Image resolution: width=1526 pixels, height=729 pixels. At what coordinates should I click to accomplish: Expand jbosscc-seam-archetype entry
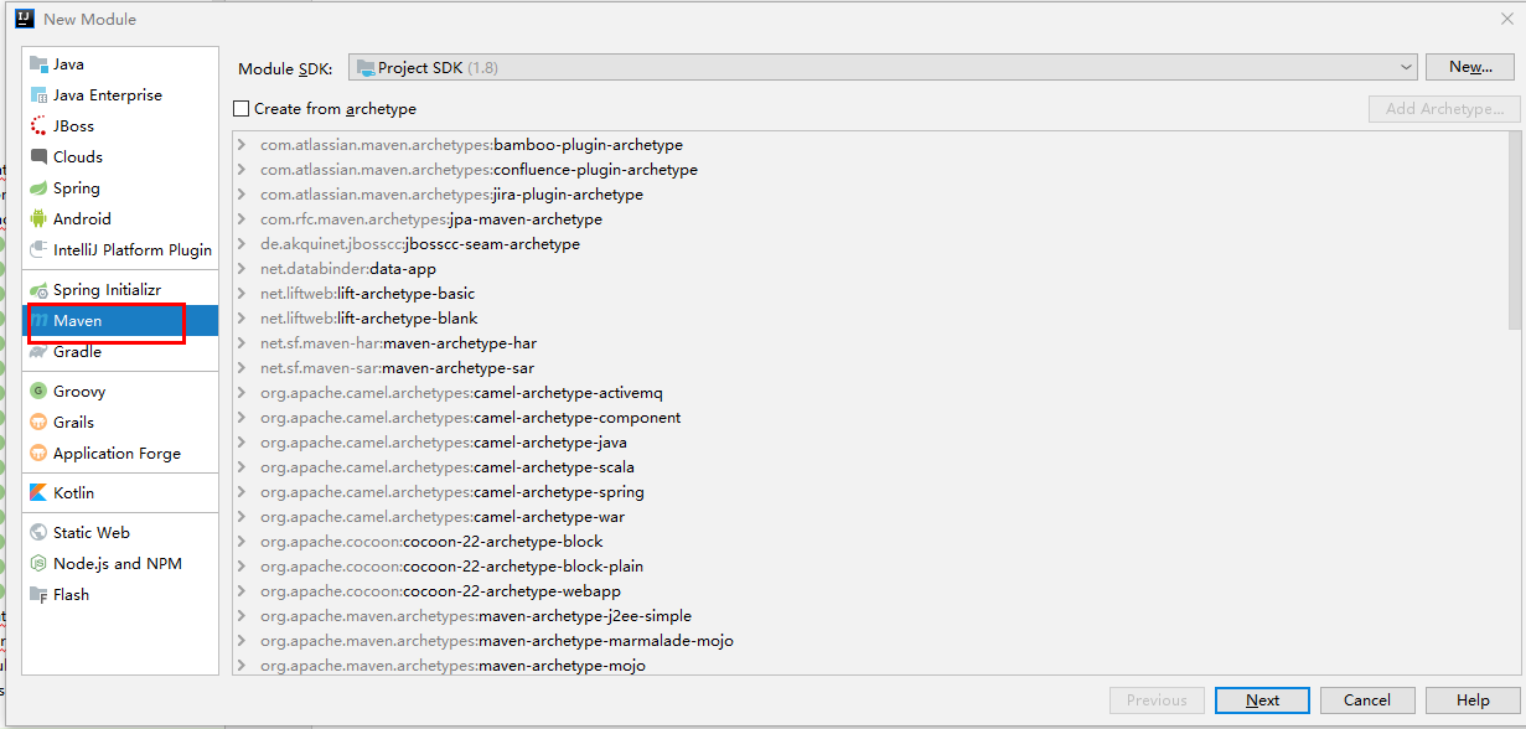242,244
